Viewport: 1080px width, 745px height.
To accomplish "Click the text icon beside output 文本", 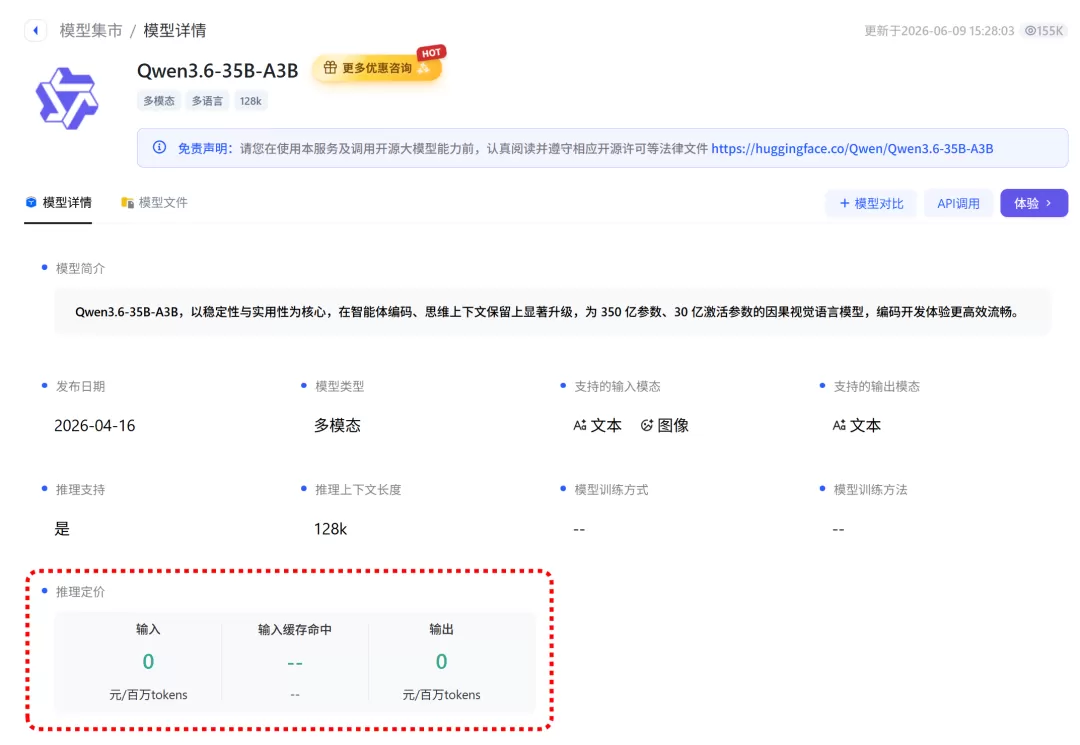I will point(839,426).
